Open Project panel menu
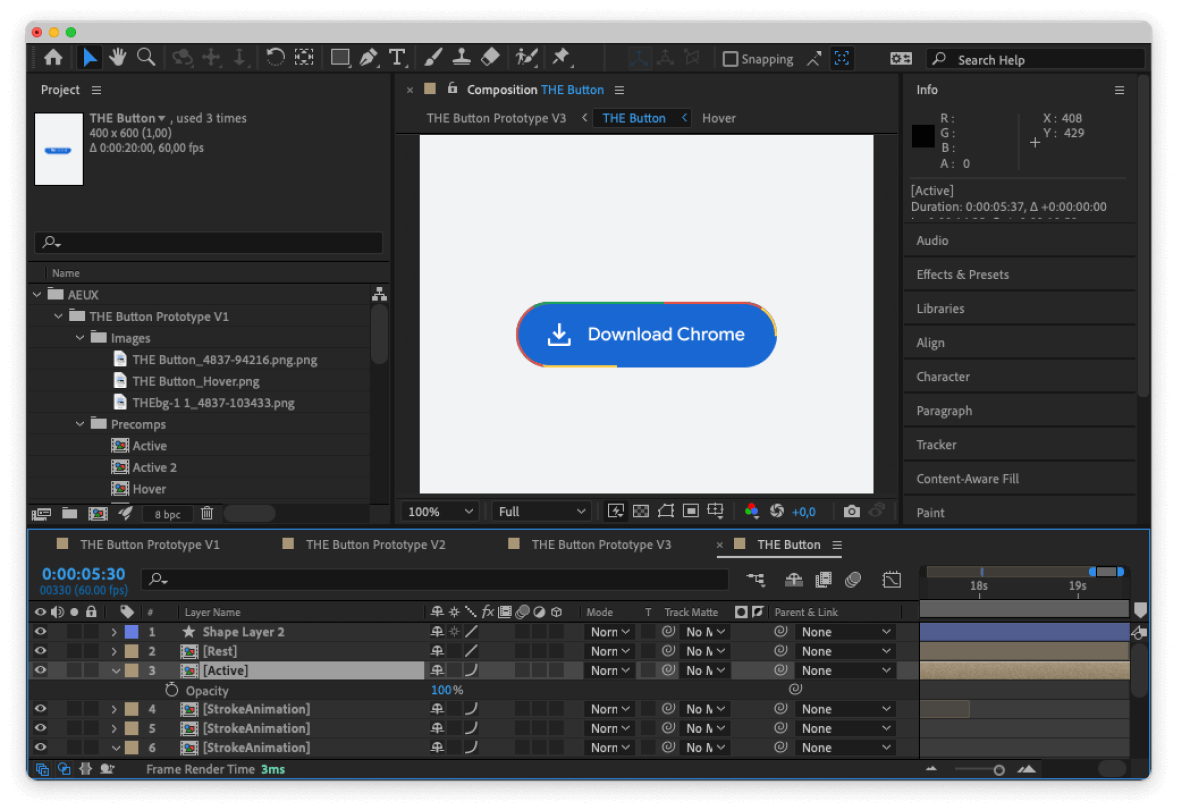 (96, 90)
